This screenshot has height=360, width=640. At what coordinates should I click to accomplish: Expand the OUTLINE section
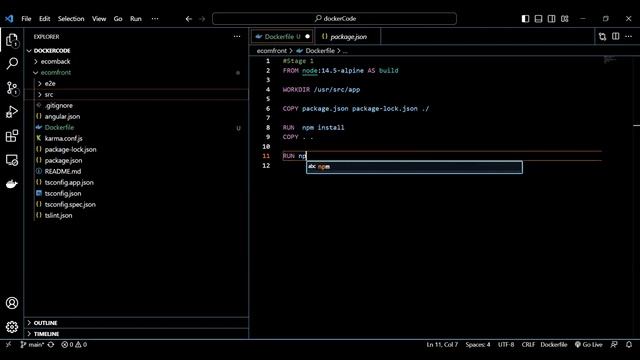click(x=45, y=323)
